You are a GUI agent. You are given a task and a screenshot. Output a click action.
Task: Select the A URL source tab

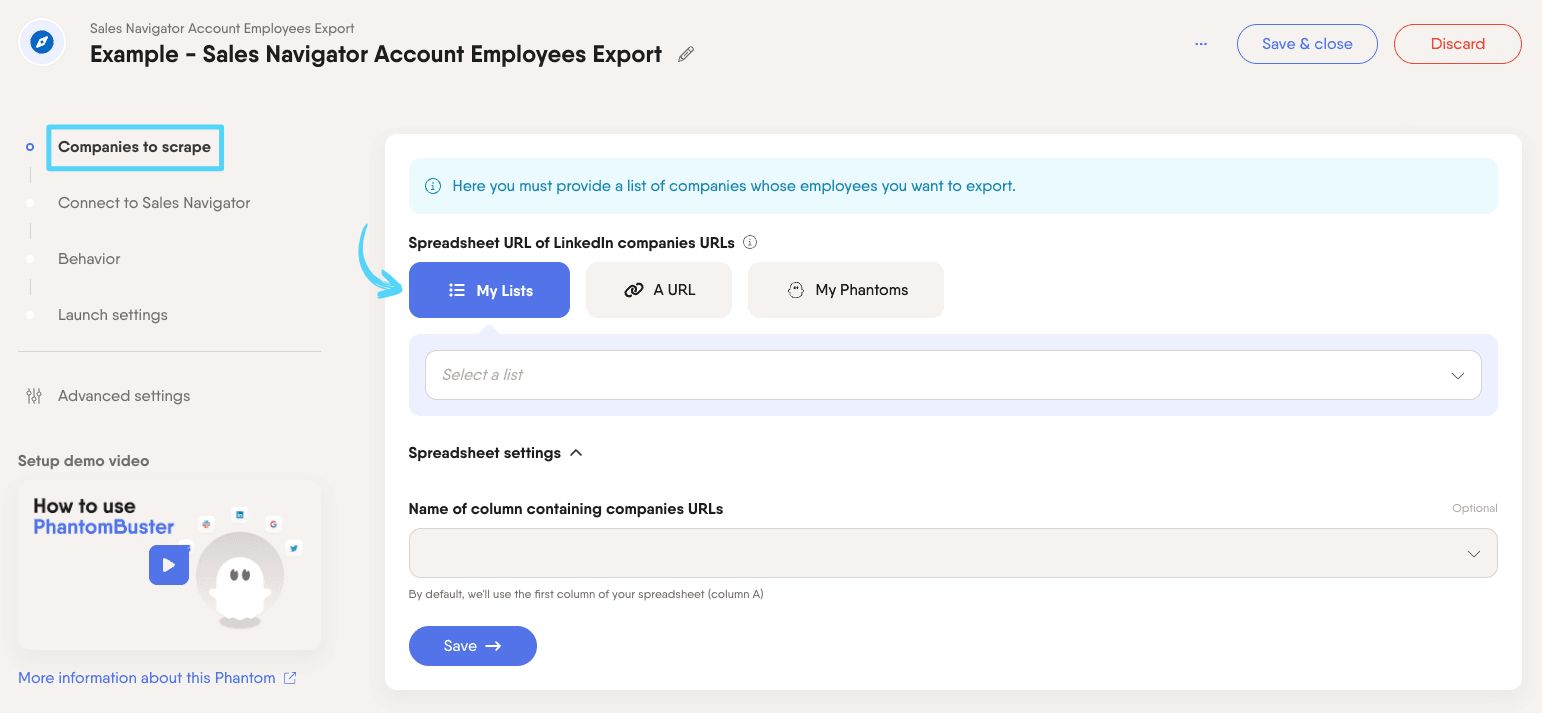(x=659, y=290)
